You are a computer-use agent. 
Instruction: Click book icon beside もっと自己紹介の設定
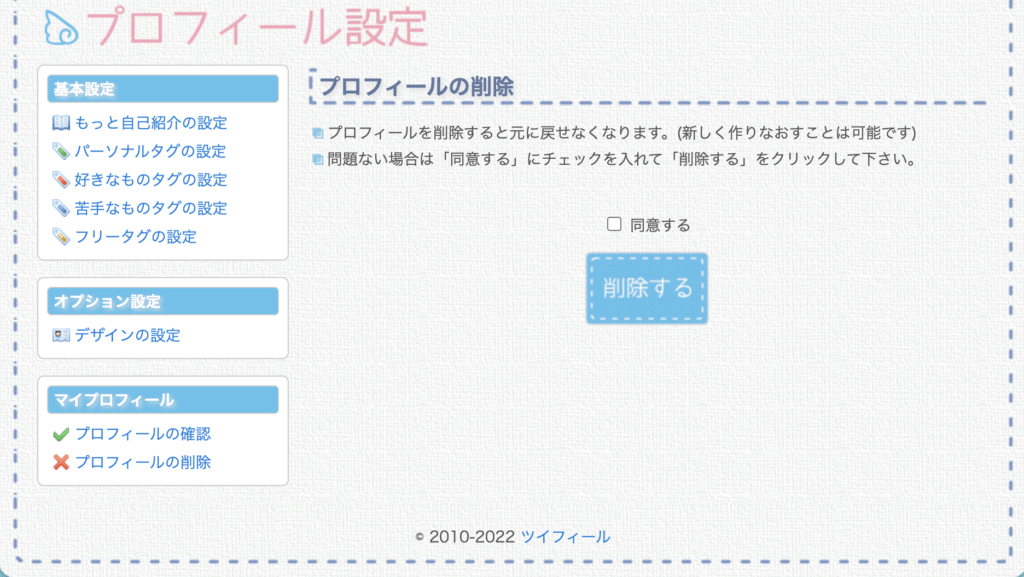61,123
